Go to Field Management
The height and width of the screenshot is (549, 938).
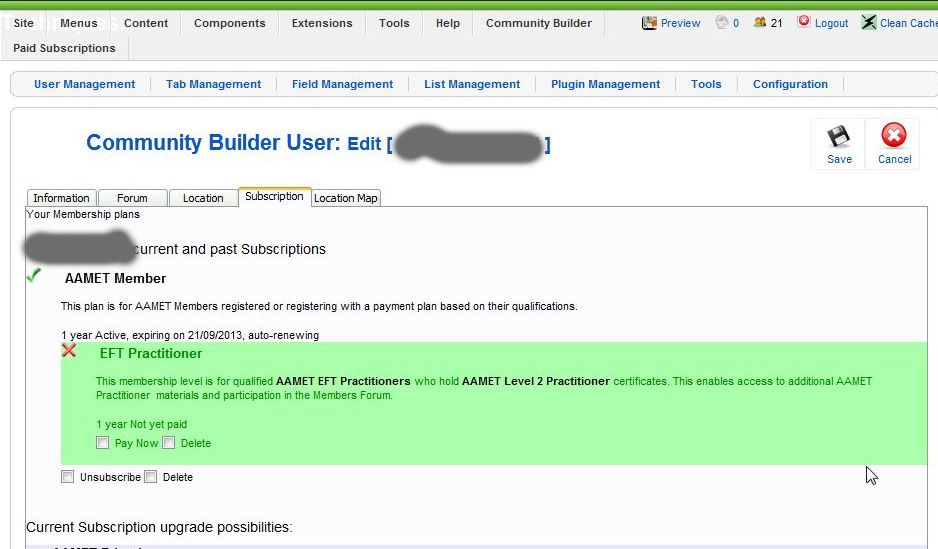coord(342,84)
